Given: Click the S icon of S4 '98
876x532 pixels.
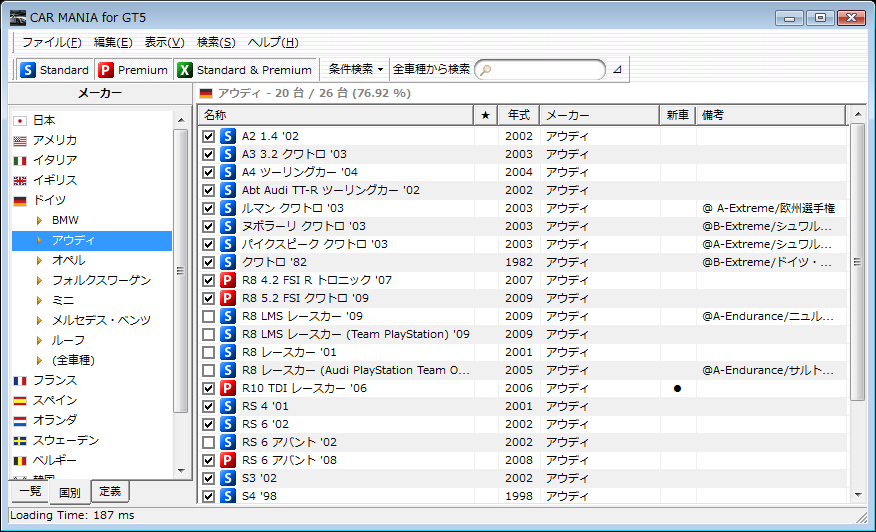Looking at the screenshot, I should pos(227,496).
